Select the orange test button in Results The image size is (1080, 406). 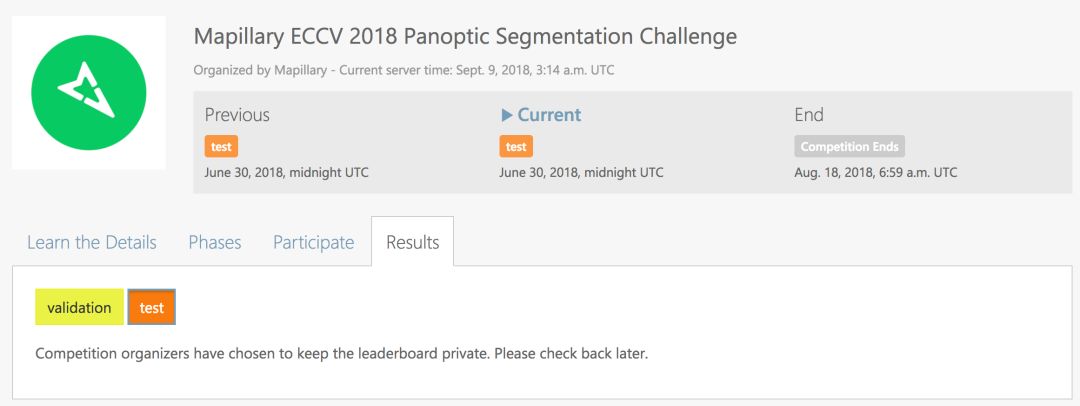152,307
